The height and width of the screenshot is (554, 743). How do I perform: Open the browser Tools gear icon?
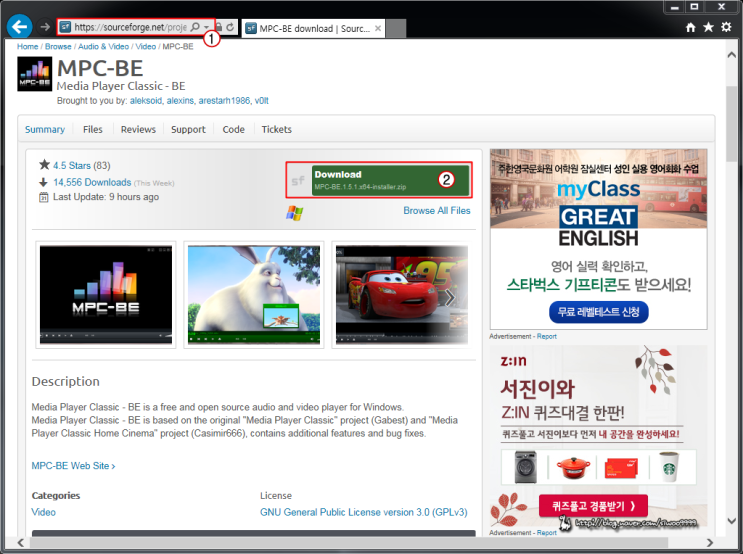pos(727,28)
